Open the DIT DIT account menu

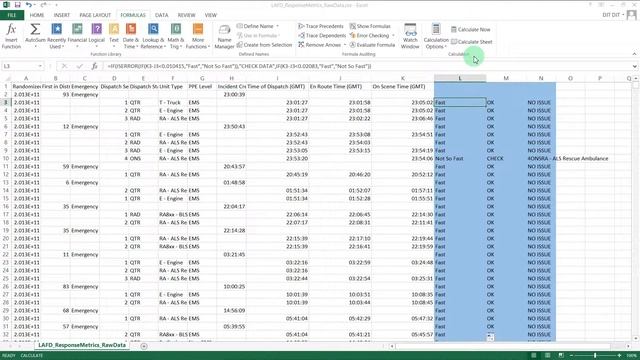(613, 15)
